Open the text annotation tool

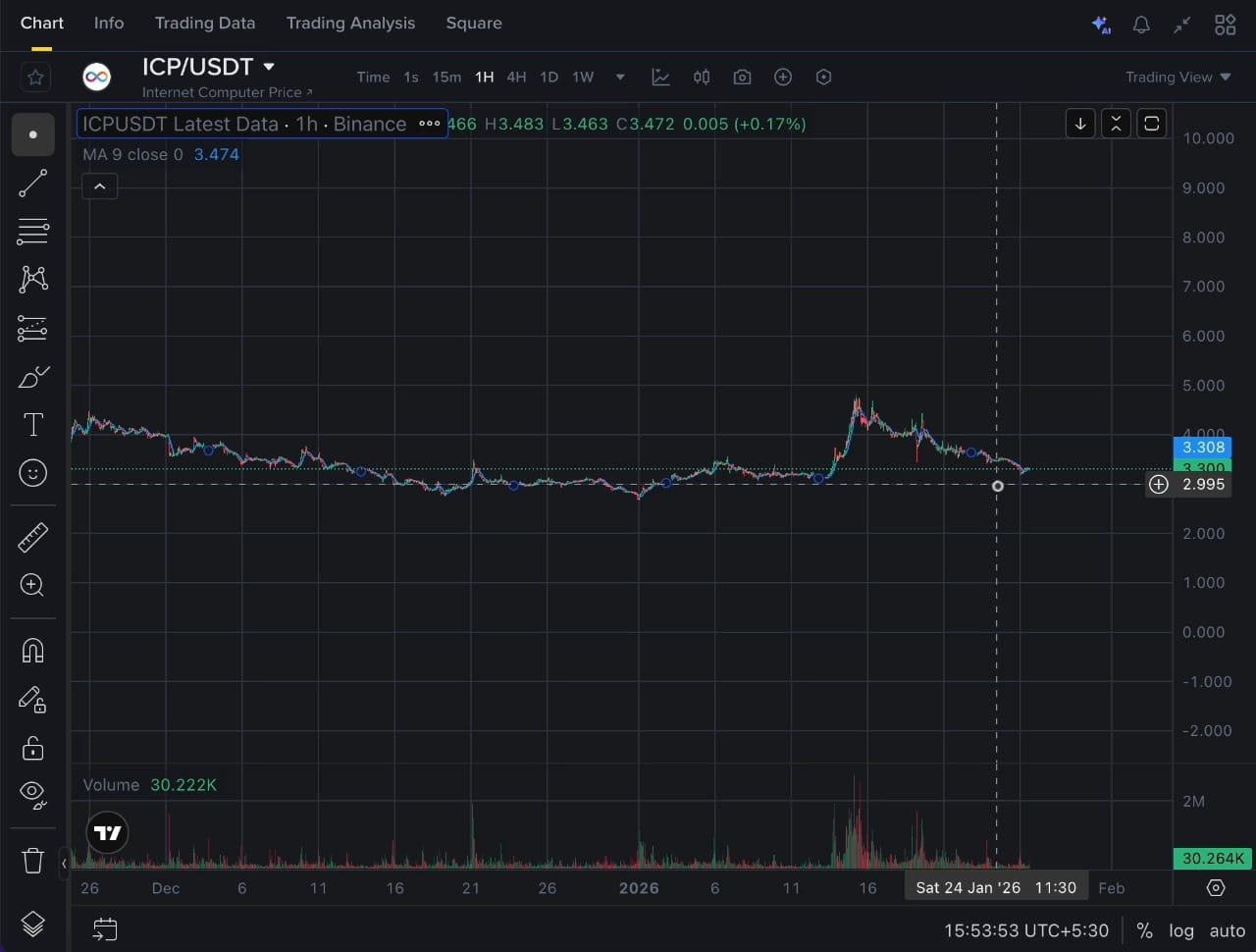point(32,424)
